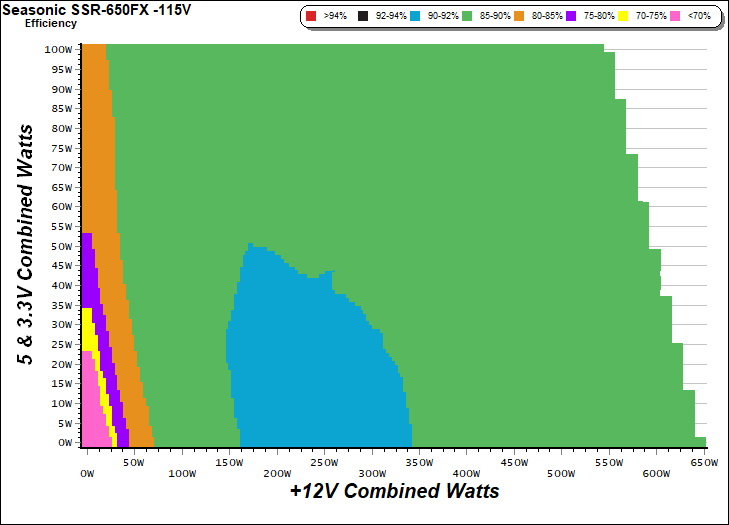Click the Efficiency subtitle text
The image size is (729, 525).
(50, 22)
